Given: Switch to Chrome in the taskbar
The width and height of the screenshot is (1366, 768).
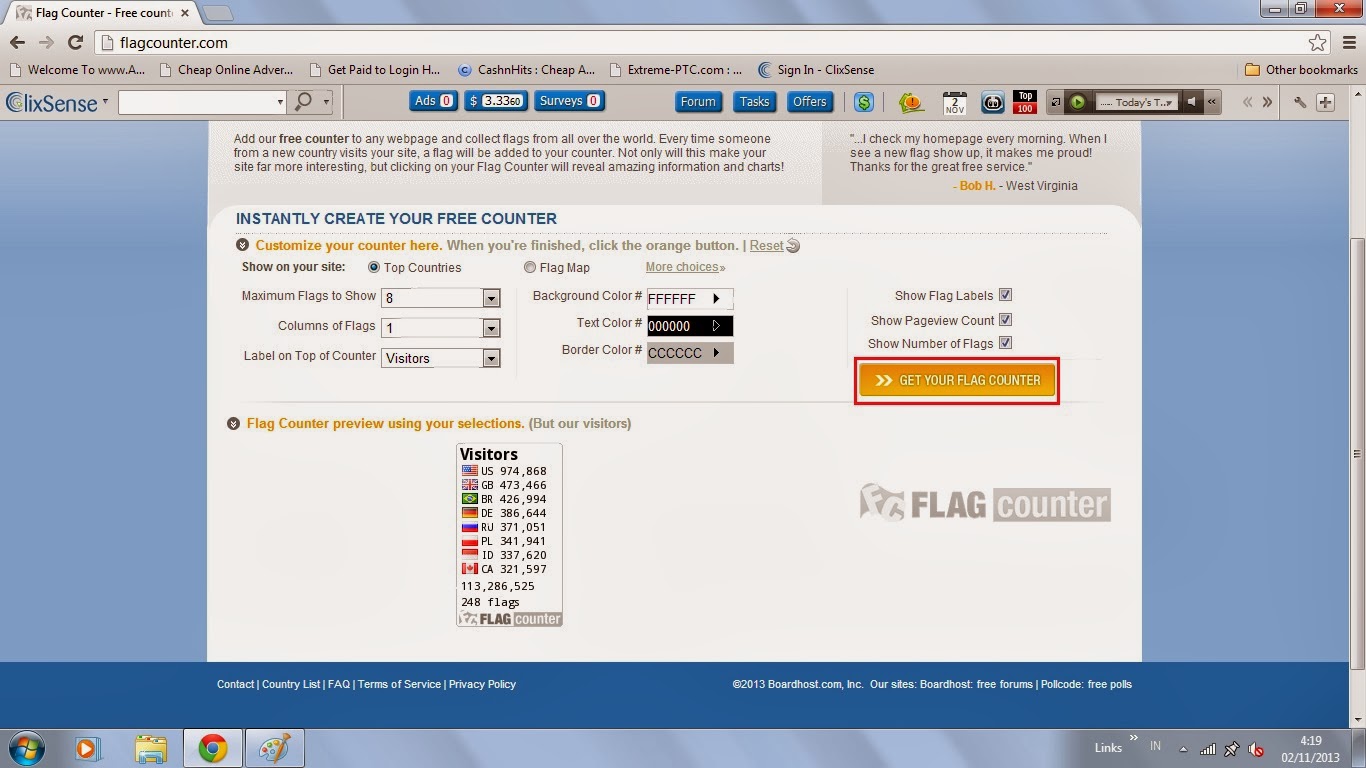Looking at the screenshot, I should point(212,748).
